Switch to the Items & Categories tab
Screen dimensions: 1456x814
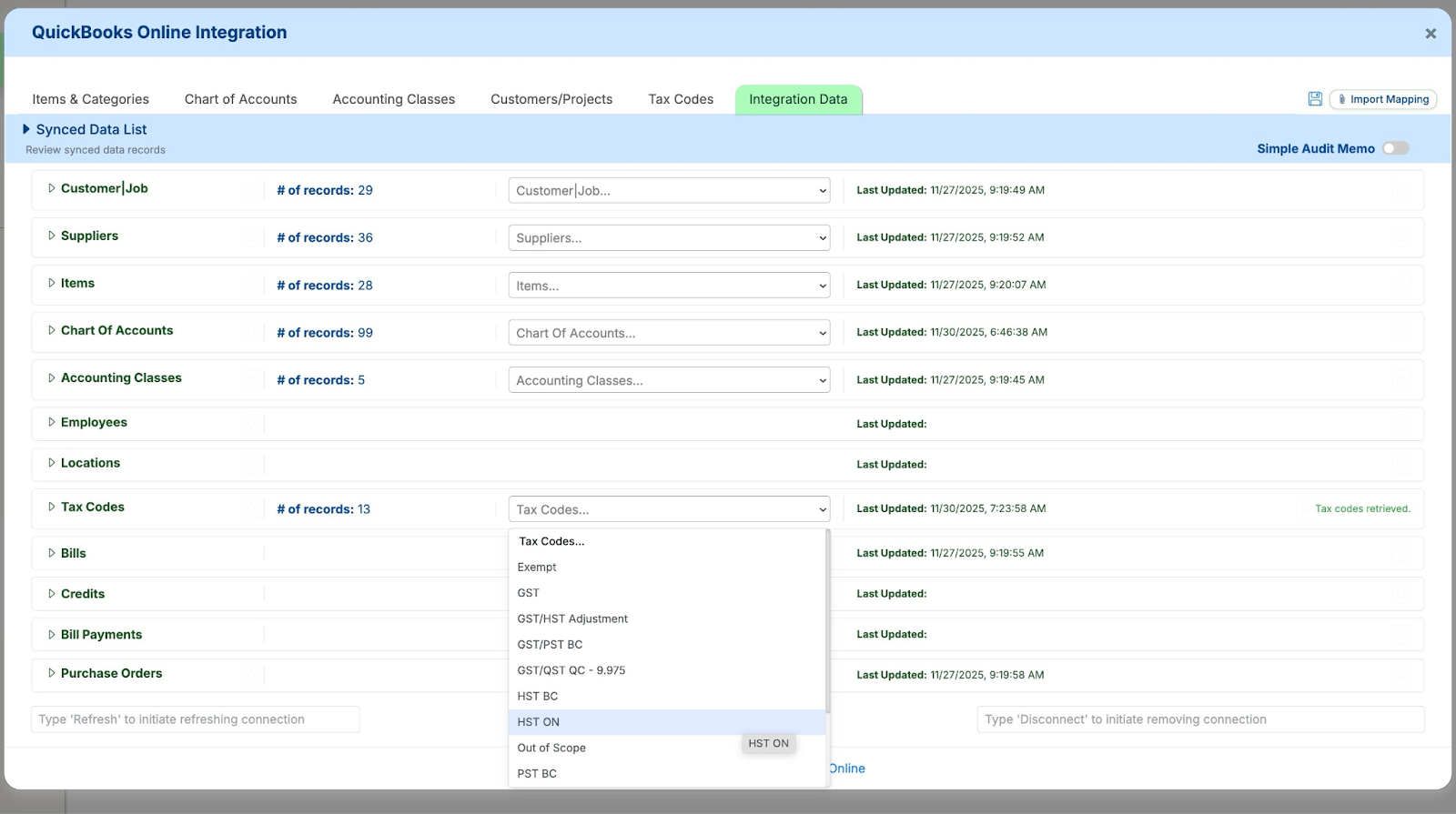[x=90, y=99]
